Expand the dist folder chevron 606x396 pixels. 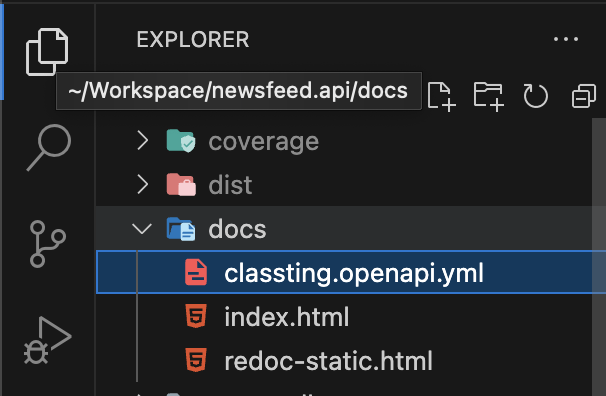143,184
